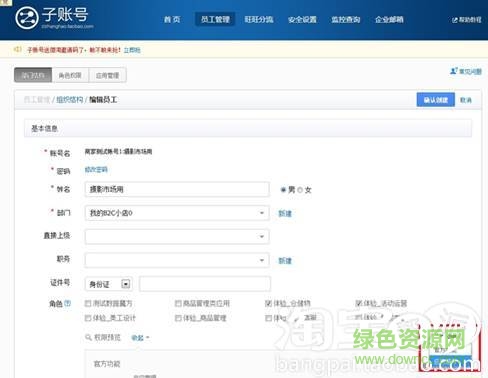The image size is (488, 378).
Task: Open the 职务 dropdown
Action: [x=177, y=260]
